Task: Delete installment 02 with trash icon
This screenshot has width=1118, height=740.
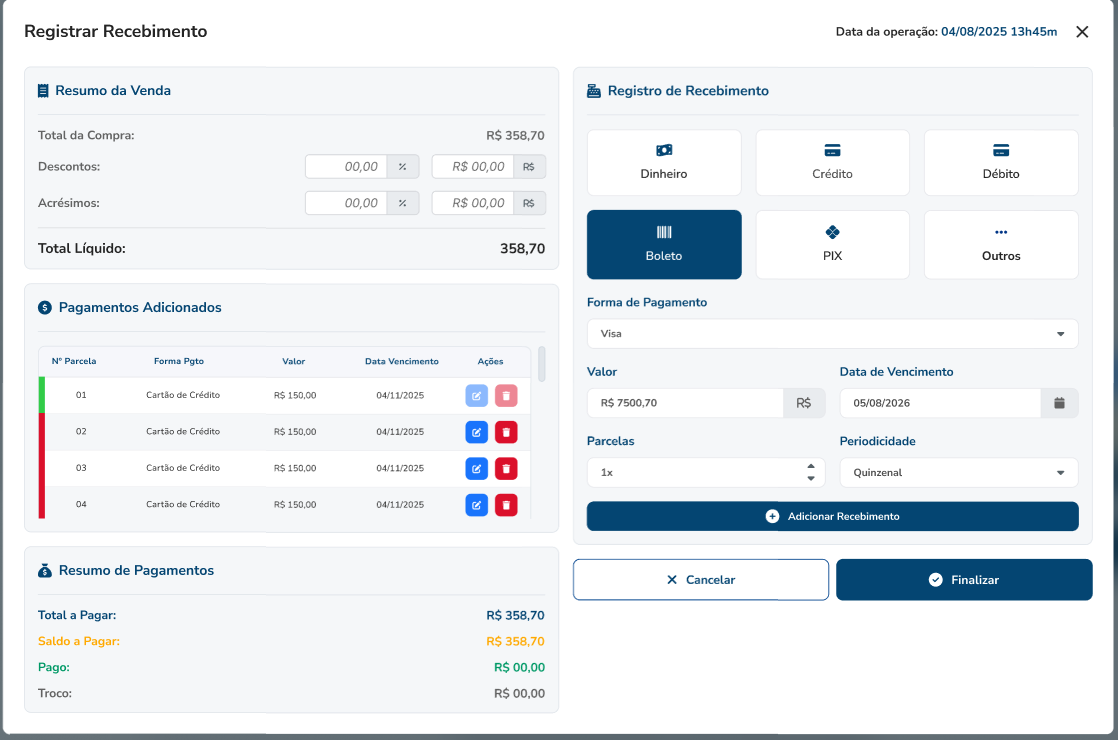Action: 506,432
